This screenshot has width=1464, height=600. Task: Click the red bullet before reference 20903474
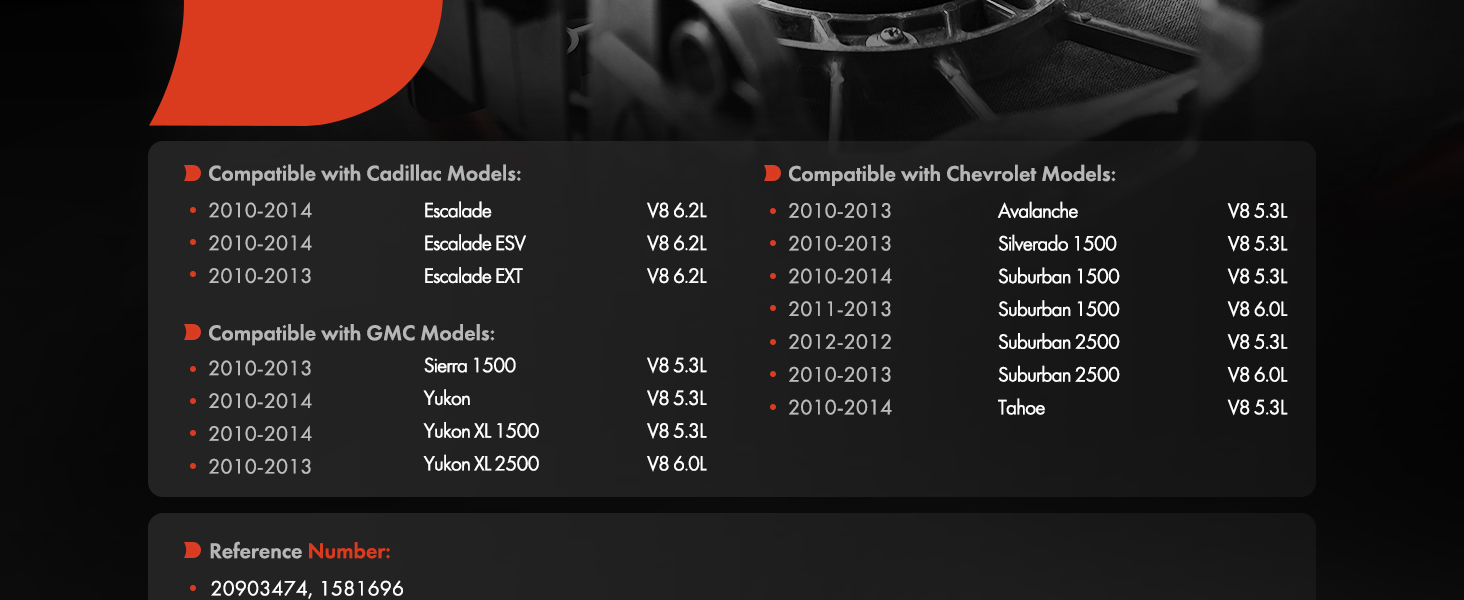tap(192, 589)
